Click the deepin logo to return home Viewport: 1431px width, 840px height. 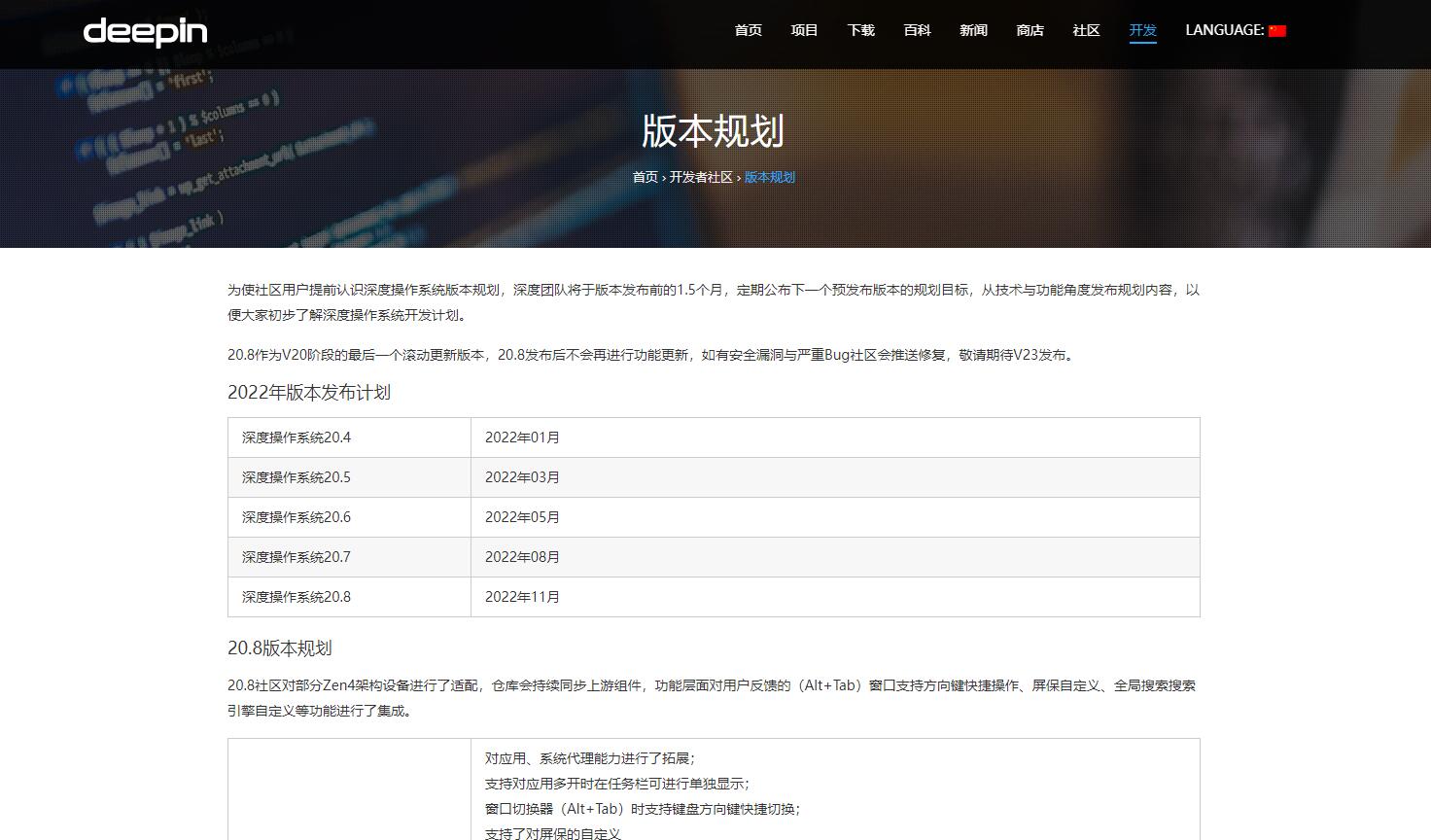pyautogui.click(x=144, y=31)
